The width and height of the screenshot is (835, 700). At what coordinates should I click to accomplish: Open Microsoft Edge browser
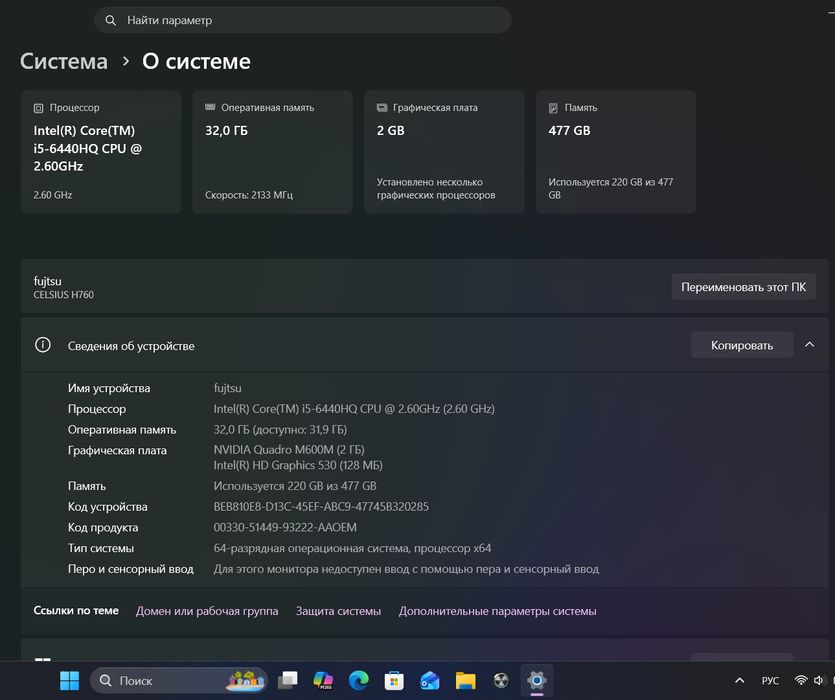point(358,680)
